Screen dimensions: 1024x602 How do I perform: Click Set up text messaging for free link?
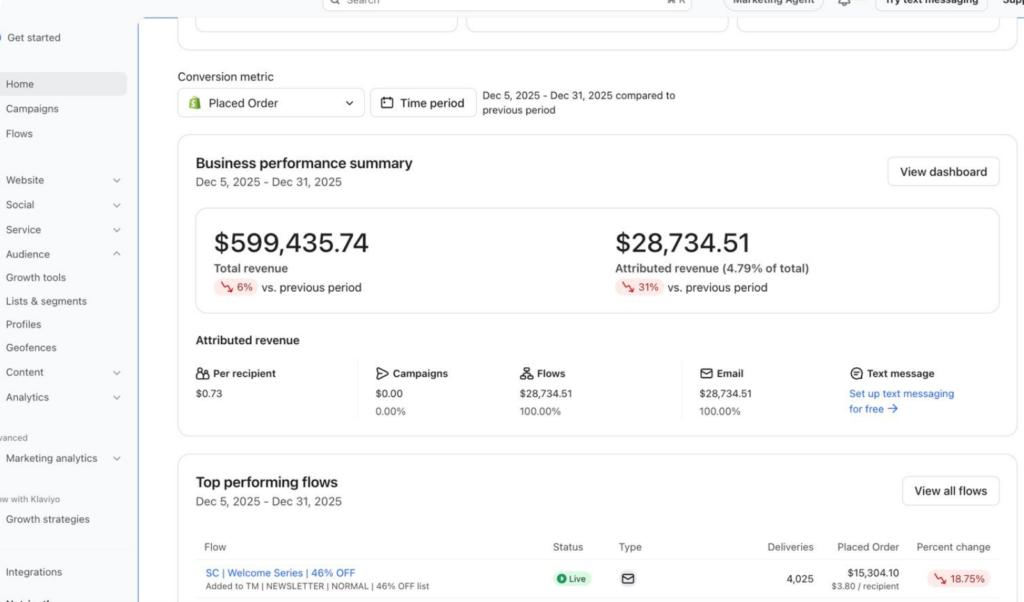[x=901, y=394]
